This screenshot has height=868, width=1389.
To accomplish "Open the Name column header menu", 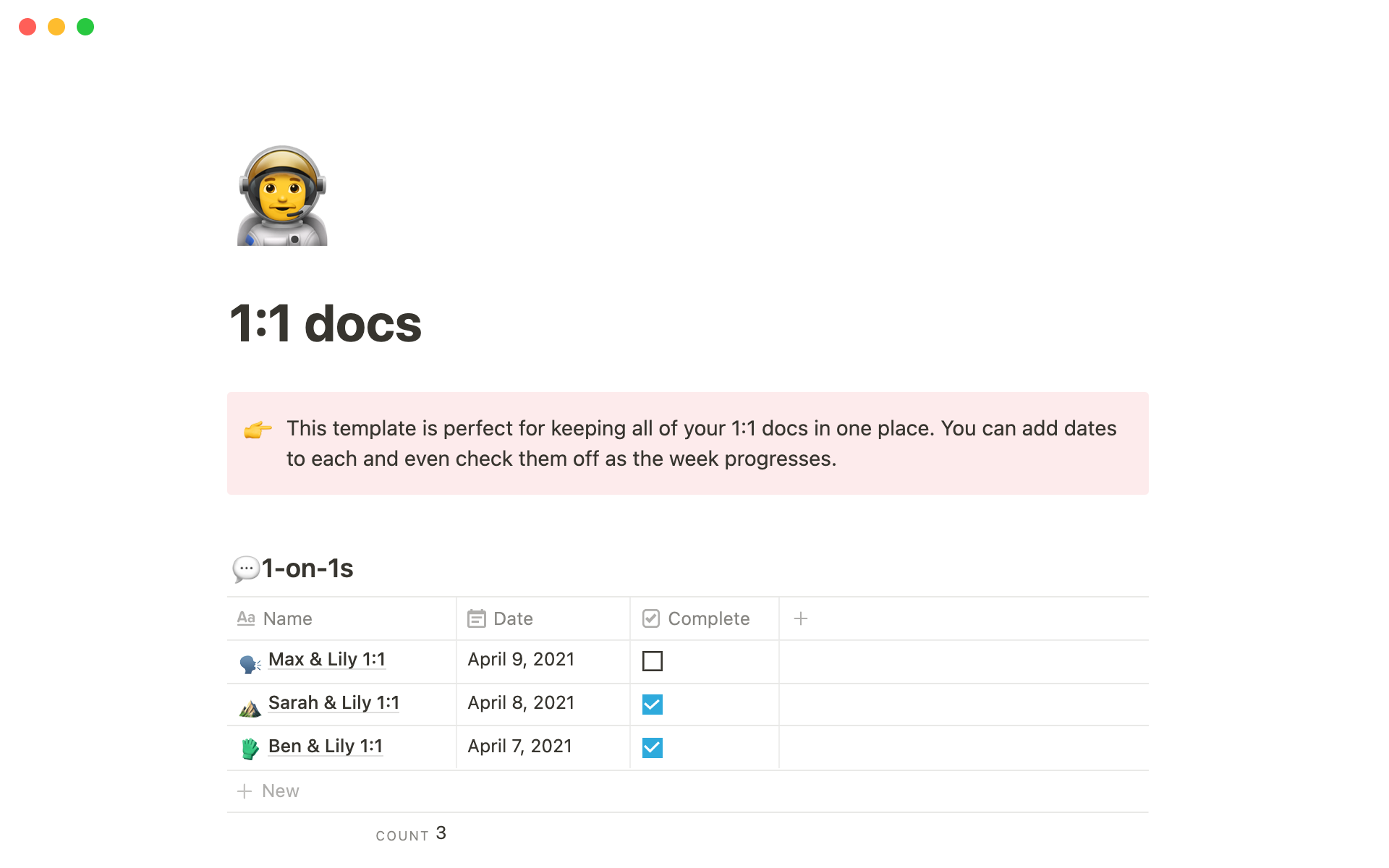I will [287, 619].
